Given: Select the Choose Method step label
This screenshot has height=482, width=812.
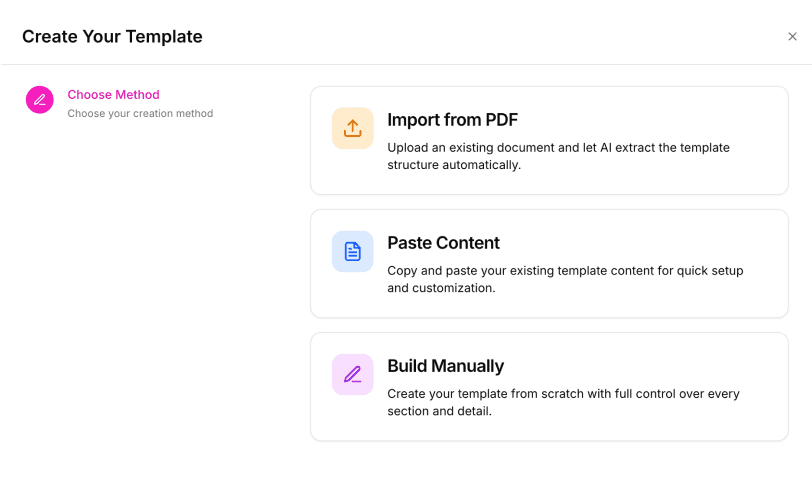Looking at the screenshot, I should pos(113,95).
